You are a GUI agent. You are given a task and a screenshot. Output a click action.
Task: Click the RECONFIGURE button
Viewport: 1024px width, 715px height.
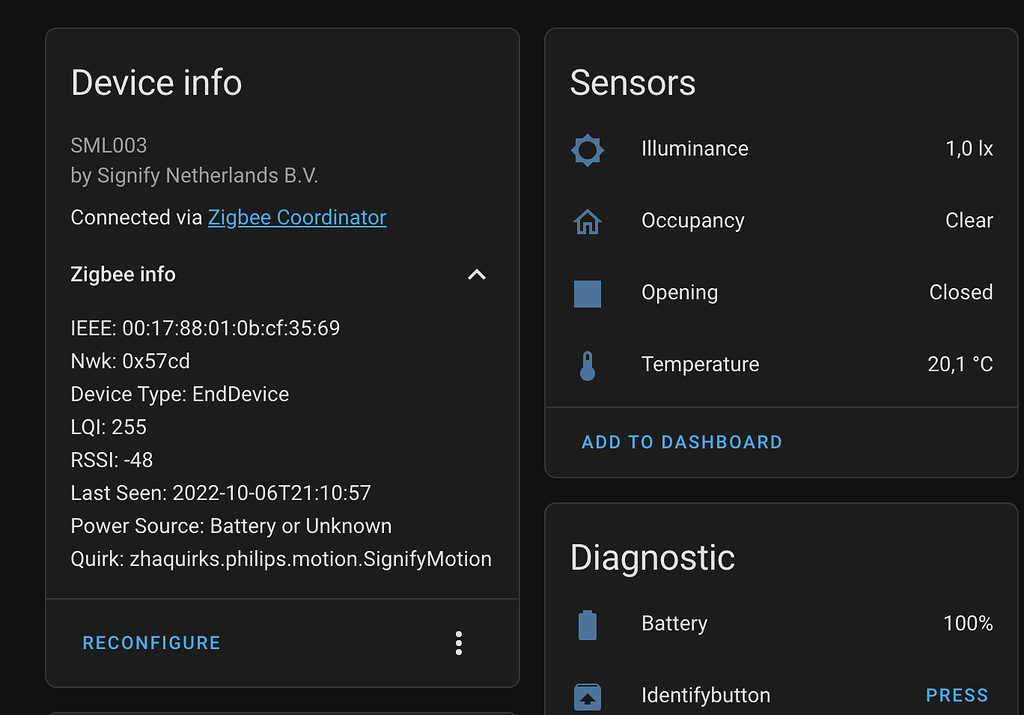point(151,643)
